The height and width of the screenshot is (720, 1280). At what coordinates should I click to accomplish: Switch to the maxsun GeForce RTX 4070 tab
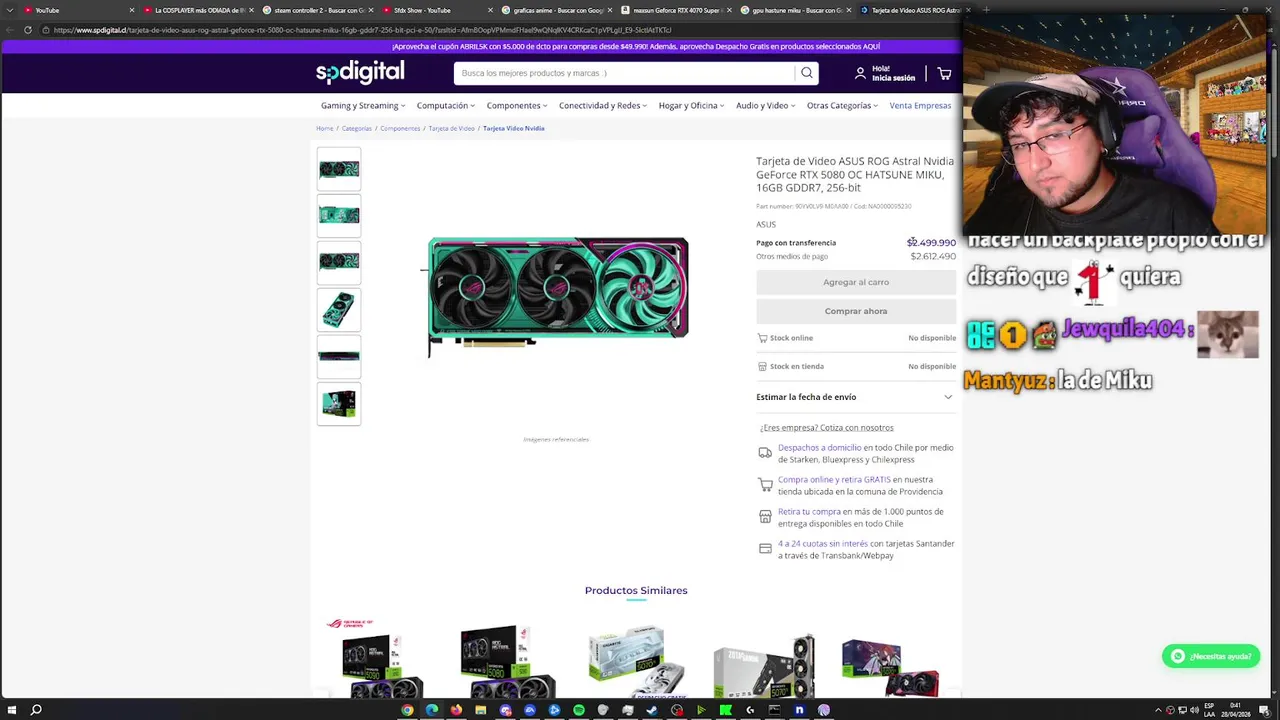[676, 10]
